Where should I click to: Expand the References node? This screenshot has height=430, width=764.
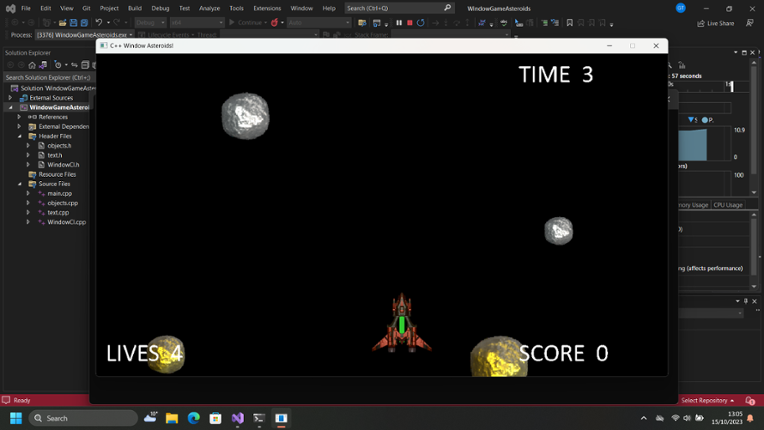click(19, 117)
